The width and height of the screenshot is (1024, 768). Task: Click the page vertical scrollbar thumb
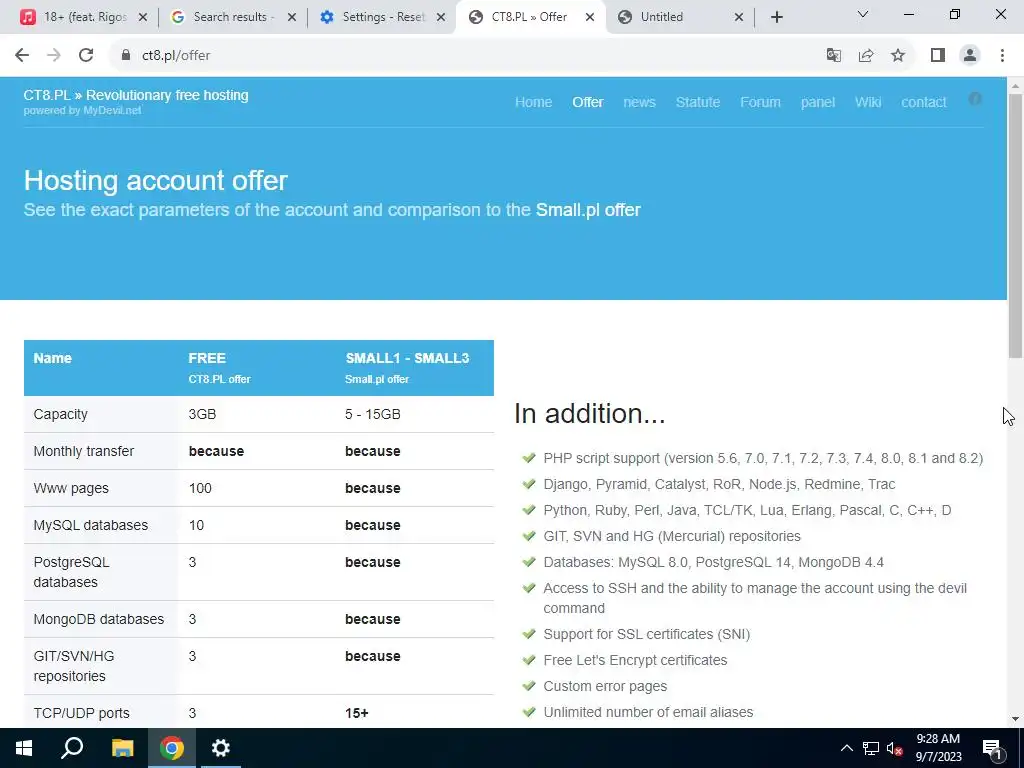click(1015, 225)
